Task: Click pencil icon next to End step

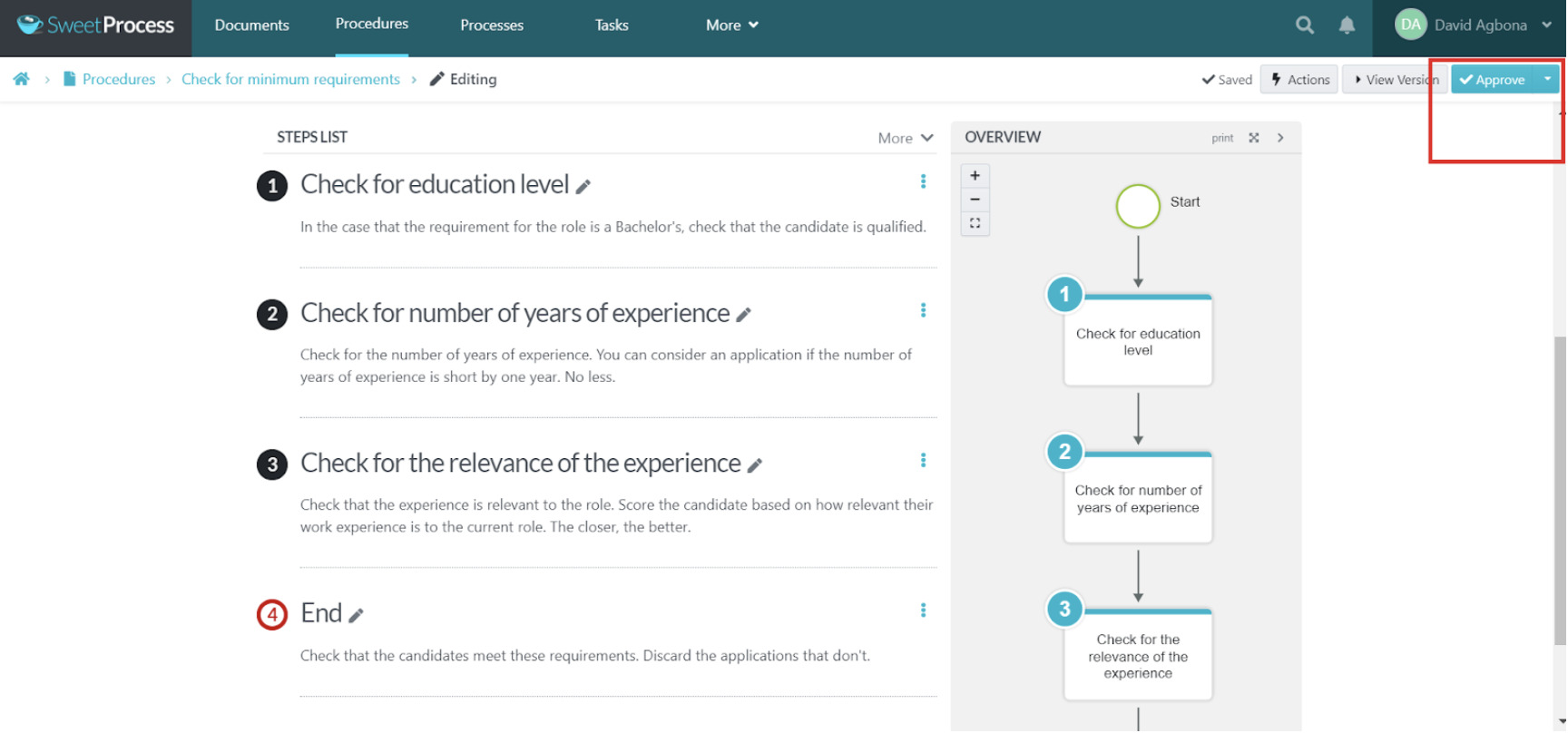Action: click(357, 615)
